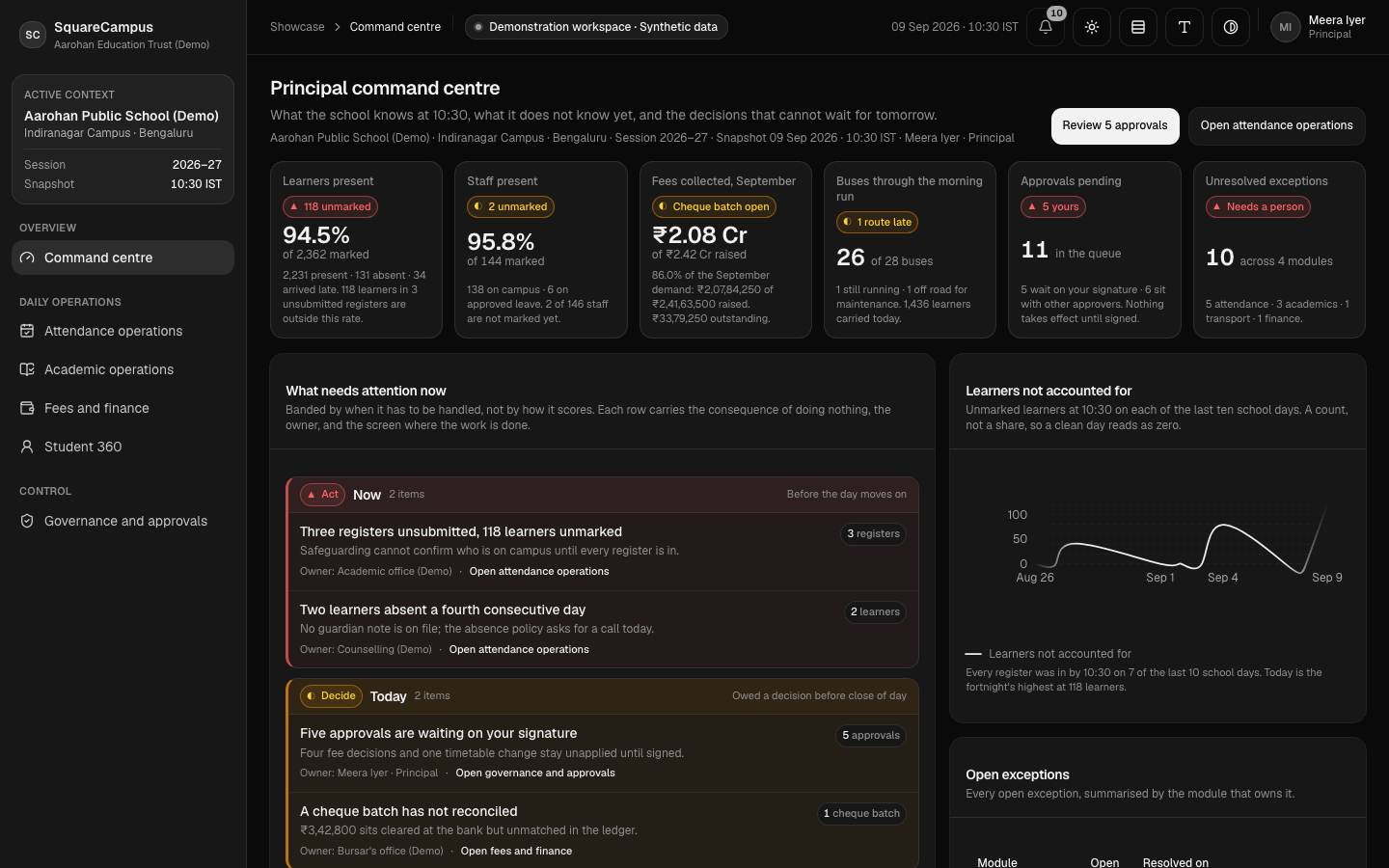Select the Command centre gauge icon
1389x868 pixels.
coord(27,258)
